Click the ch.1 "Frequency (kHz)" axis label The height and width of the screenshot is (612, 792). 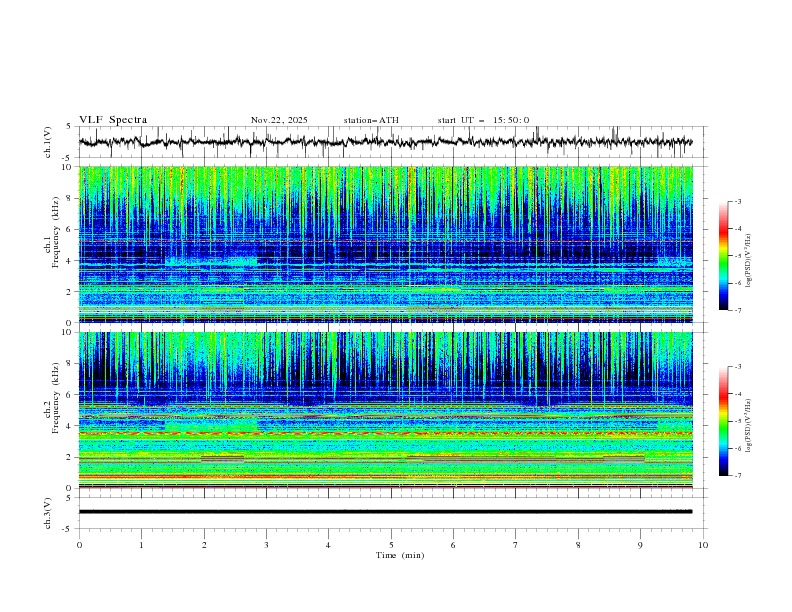[56, 232]
